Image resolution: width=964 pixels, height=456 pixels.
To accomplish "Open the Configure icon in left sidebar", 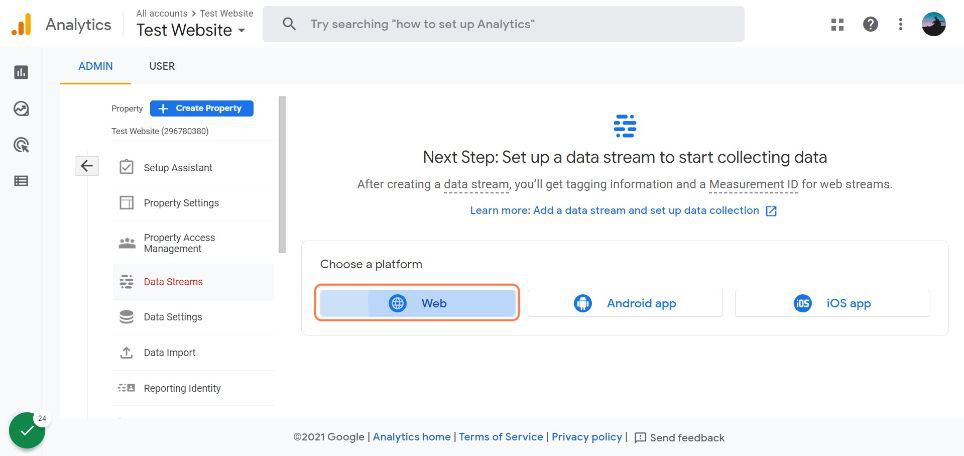I will (x=21, y=181).
